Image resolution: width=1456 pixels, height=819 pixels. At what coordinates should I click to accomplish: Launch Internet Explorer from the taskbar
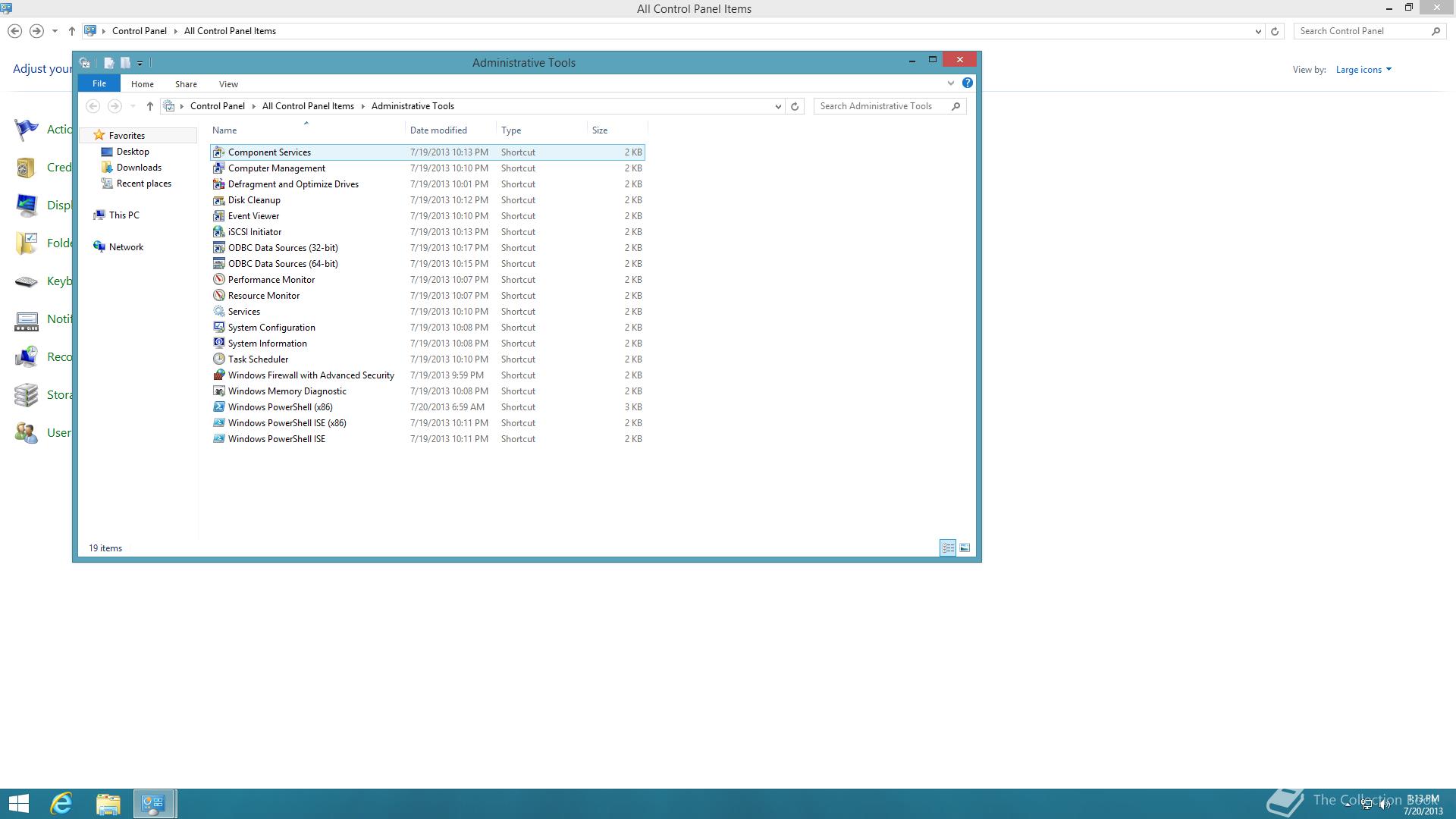pyautogui.click(x=61, y=804)
